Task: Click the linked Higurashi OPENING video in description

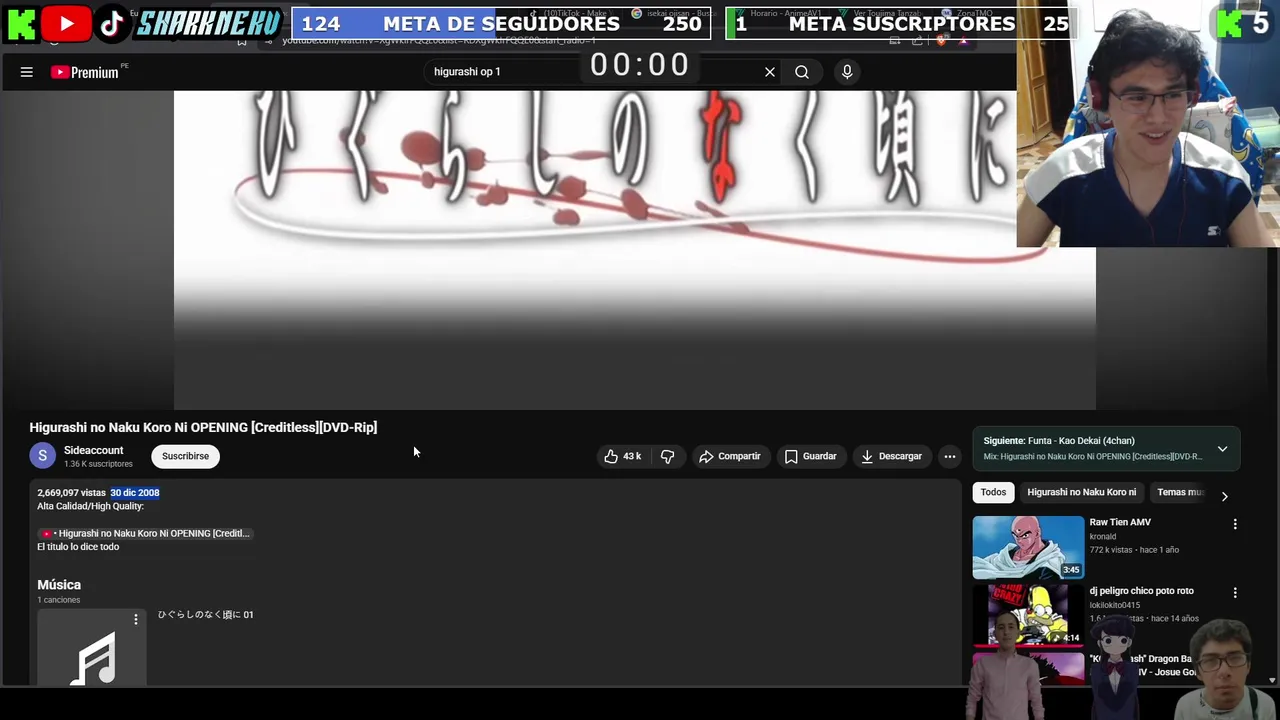Action: pyautogui.click(x=146, y=533)
